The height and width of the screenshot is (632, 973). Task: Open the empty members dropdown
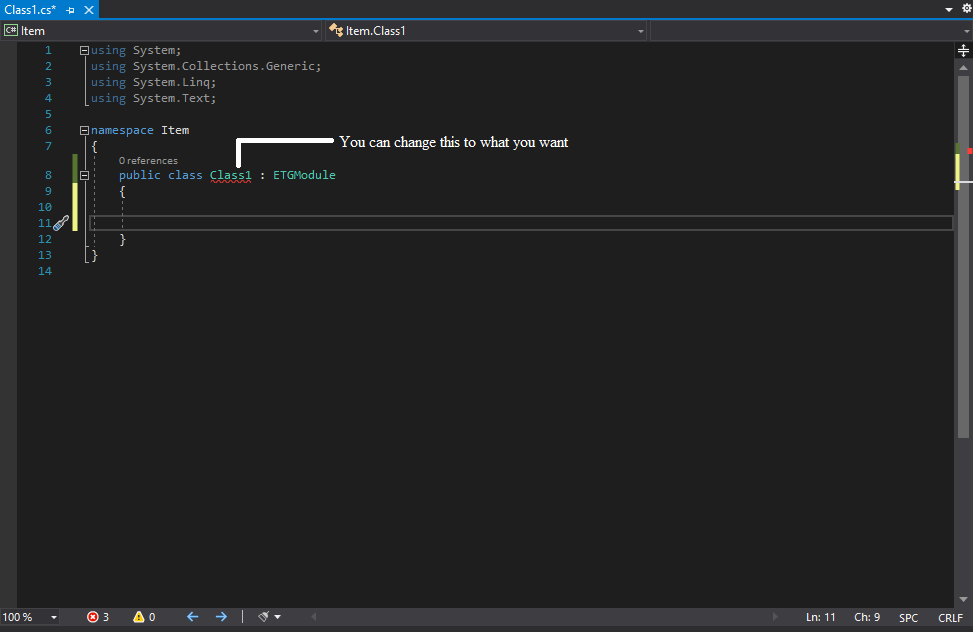(x=811, y=30)
